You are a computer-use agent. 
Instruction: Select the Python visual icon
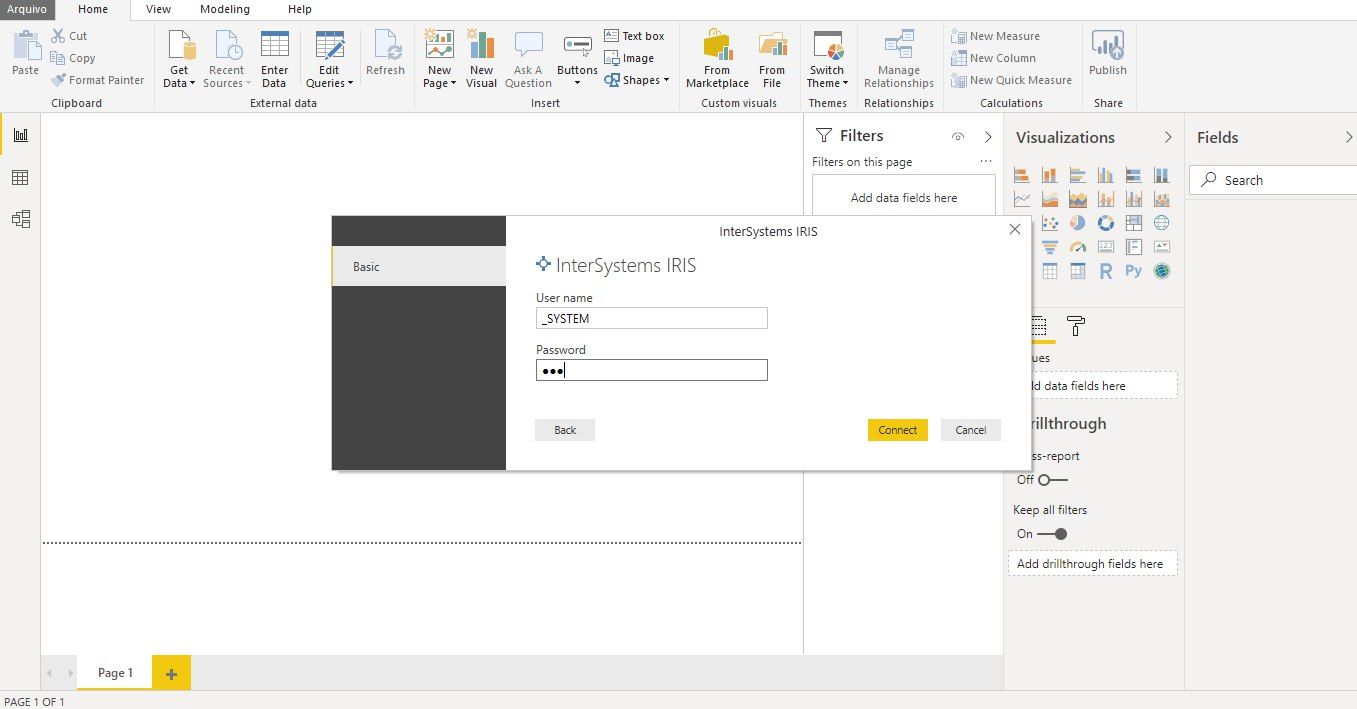[1133, 271]
